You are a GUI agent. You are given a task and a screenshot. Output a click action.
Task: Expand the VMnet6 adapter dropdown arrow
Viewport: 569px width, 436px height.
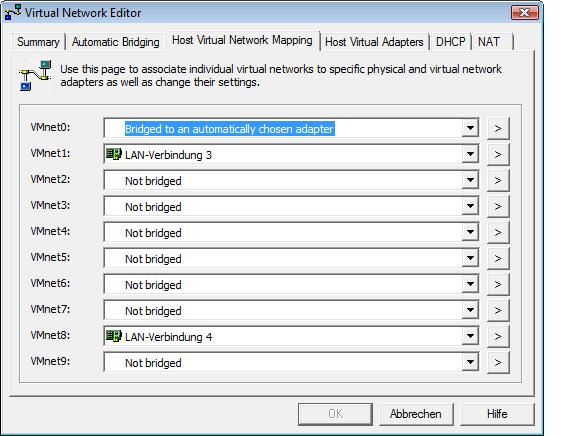point(470,284)
